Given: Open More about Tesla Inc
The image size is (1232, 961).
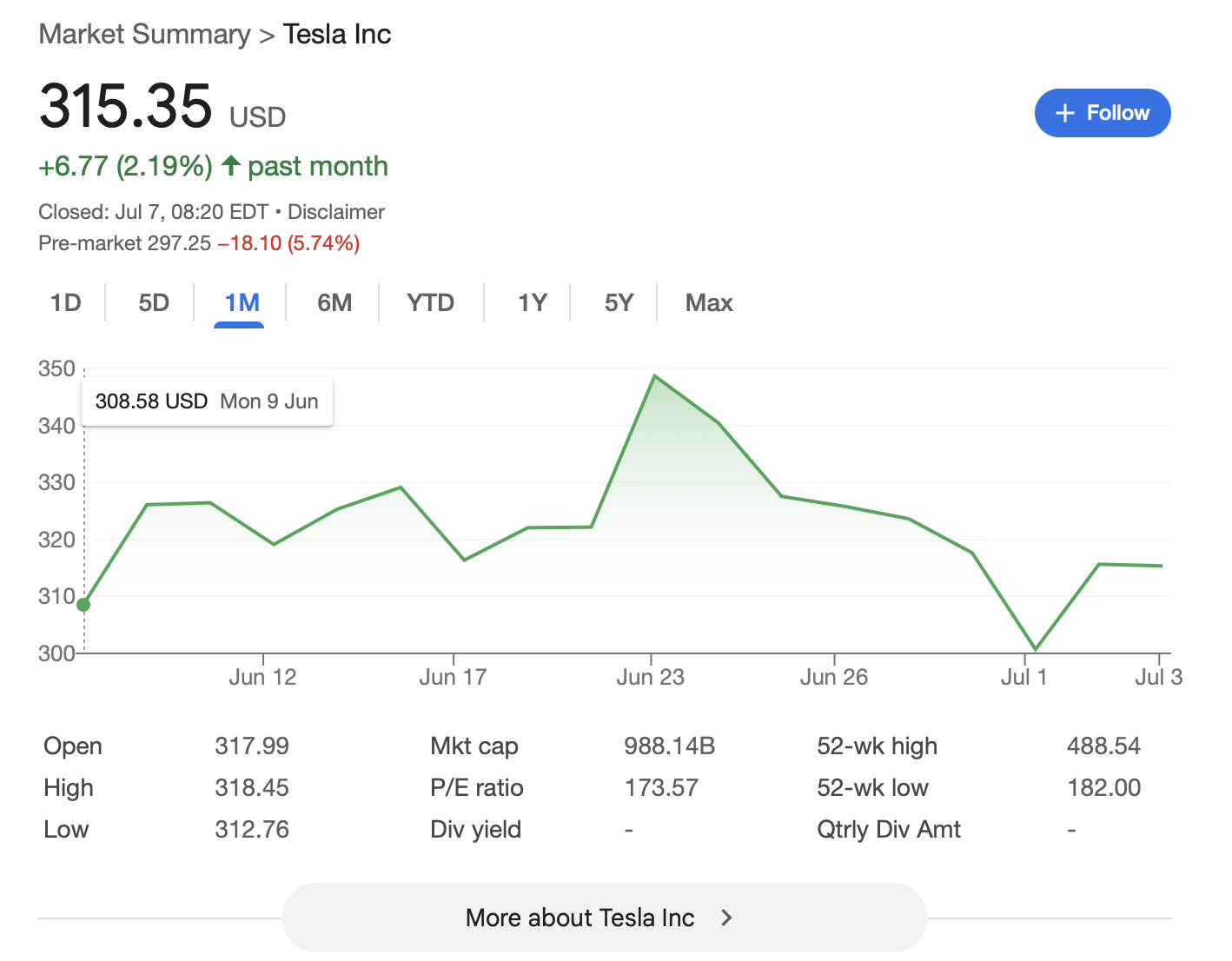Looking at the screenshot, I should 604,918.
